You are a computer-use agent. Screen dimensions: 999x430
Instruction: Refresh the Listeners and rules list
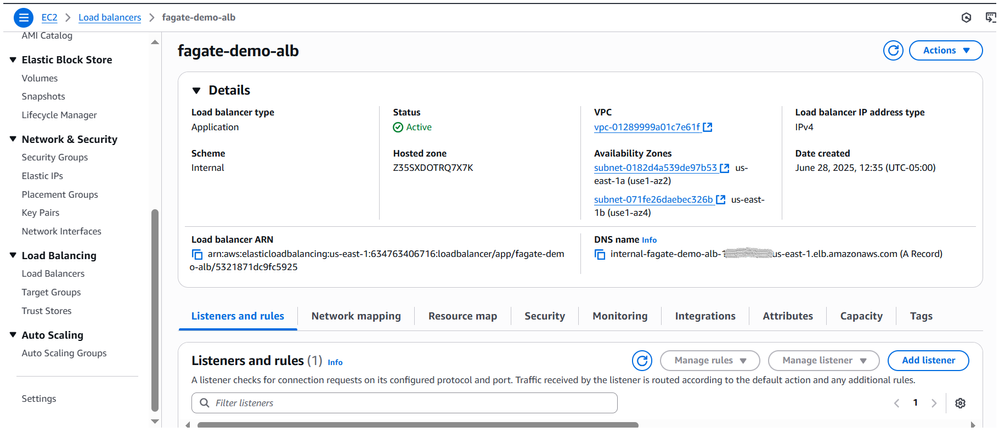642,360
